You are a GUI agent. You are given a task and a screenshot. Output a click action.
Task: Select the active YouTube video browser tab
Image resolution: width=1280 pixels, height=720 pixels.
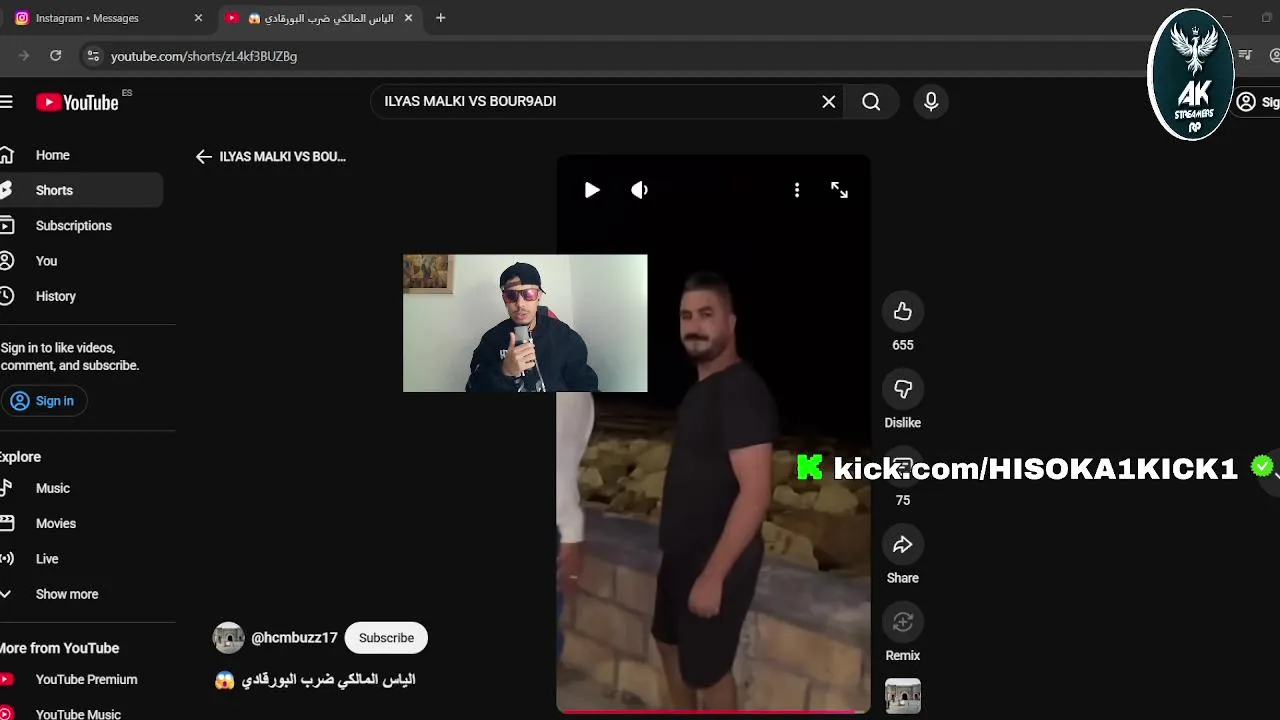pyautogui.click(x=320, y=18)
